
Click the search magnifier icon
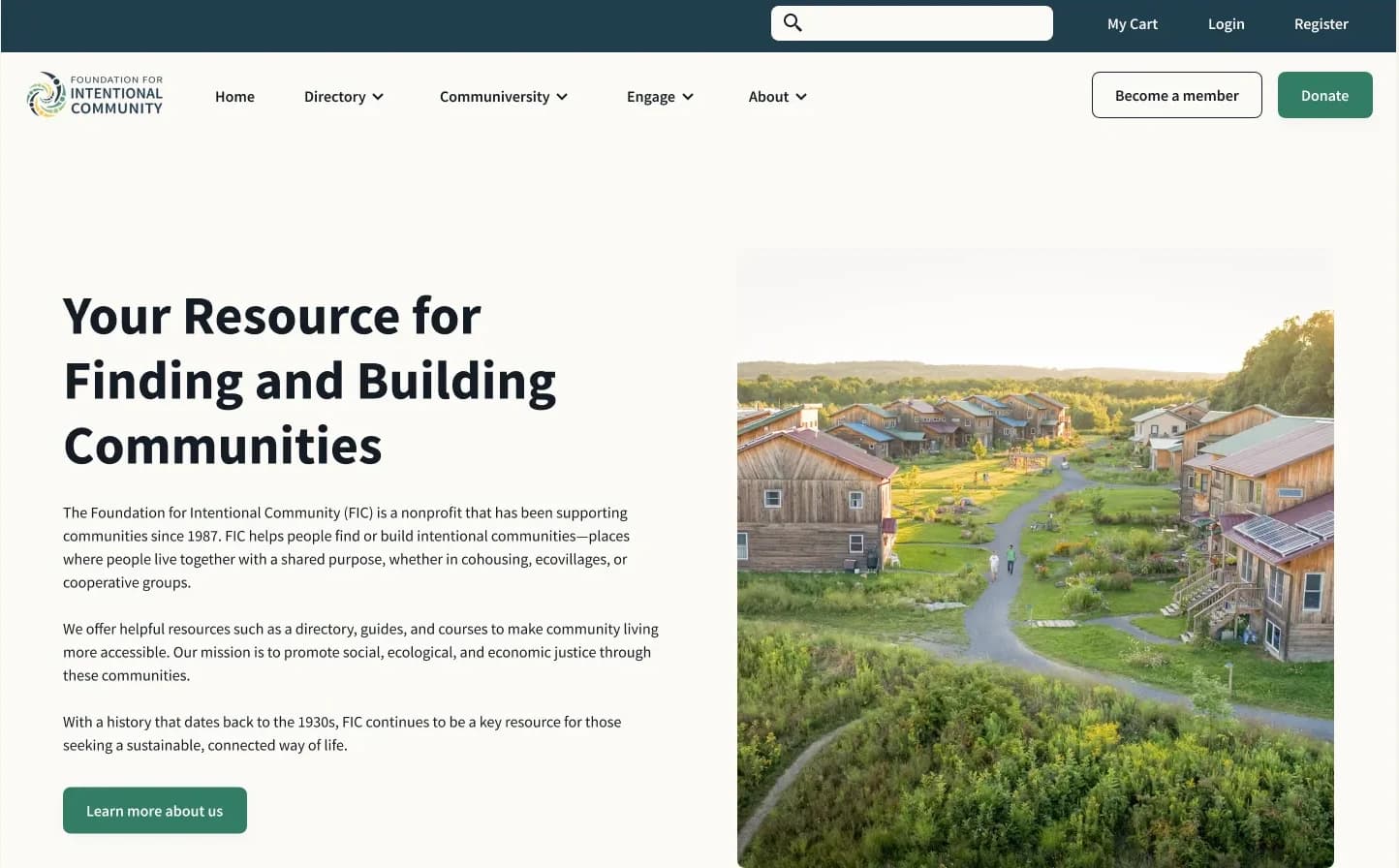[x=793, y=23]
